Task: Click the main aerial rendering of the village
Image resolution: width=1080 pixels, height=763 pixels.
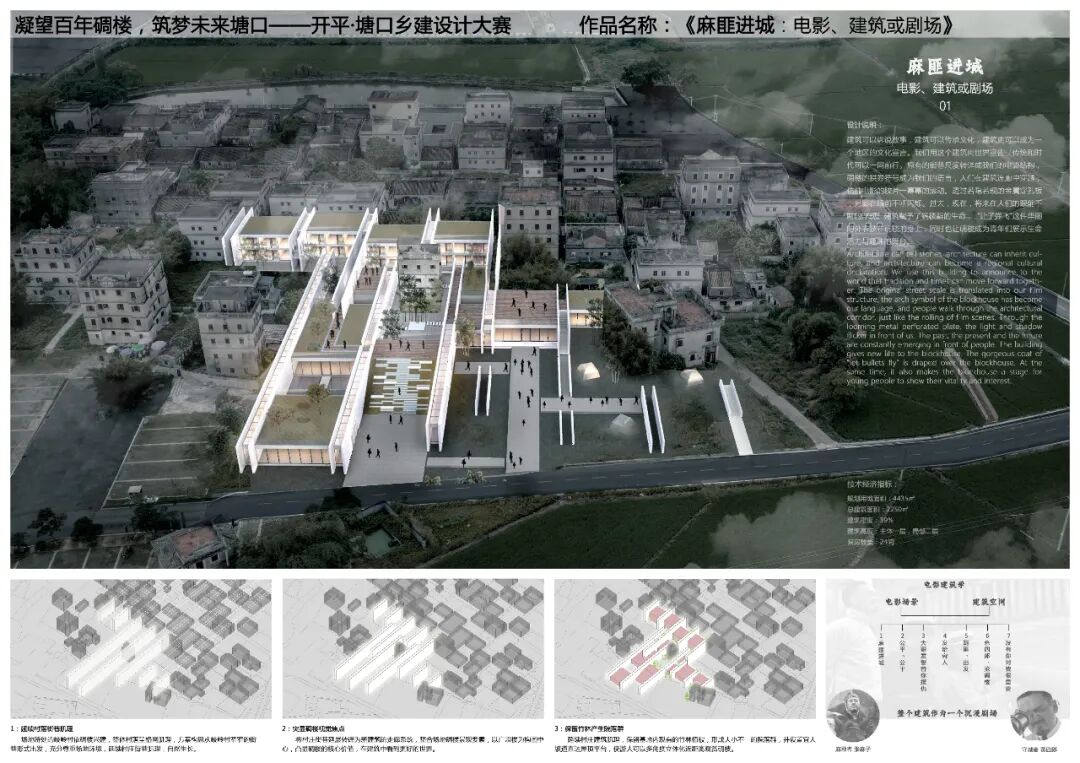Action: point(540,303)
